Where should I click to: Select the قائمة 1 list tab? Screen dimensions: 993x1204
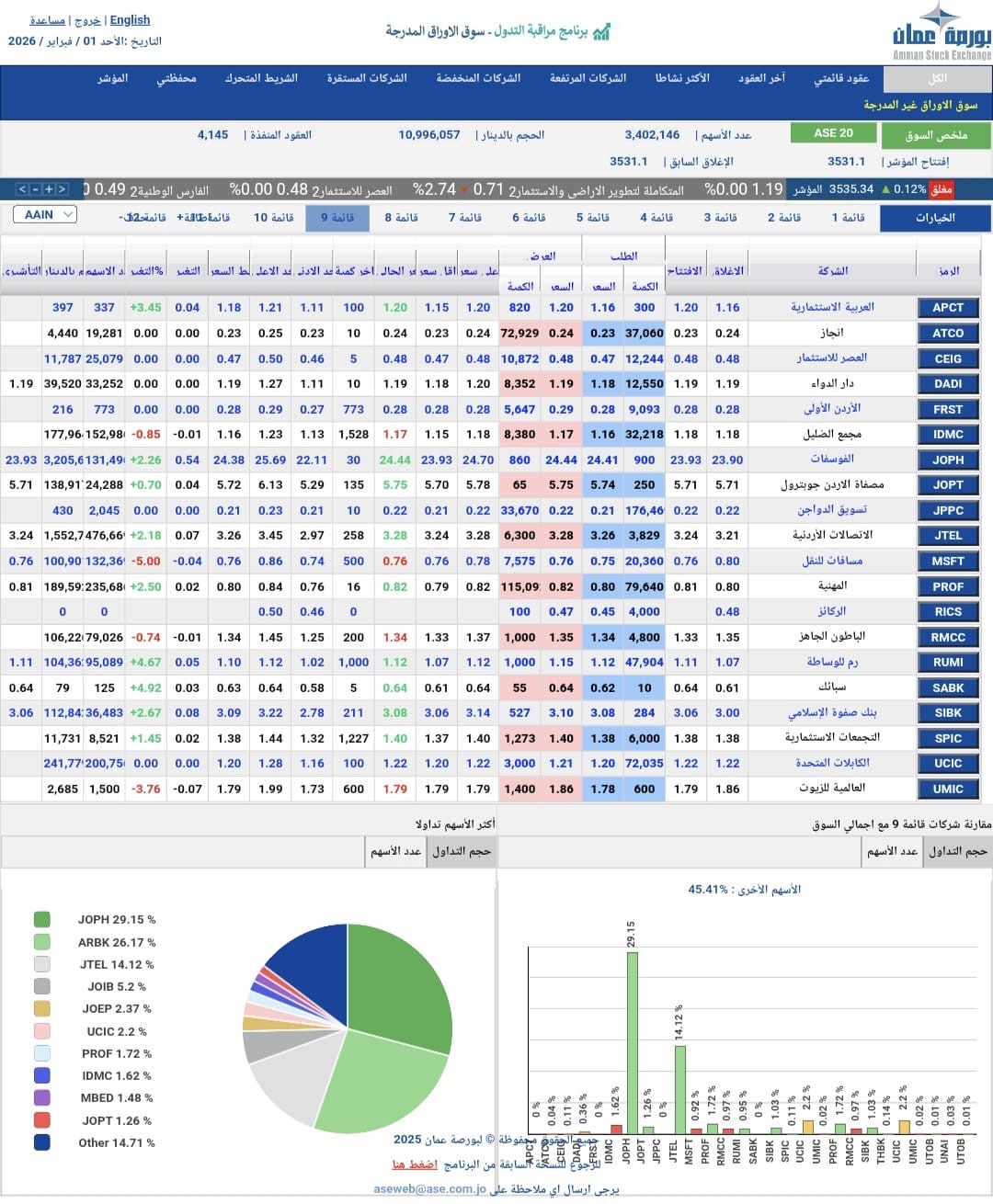848,218
